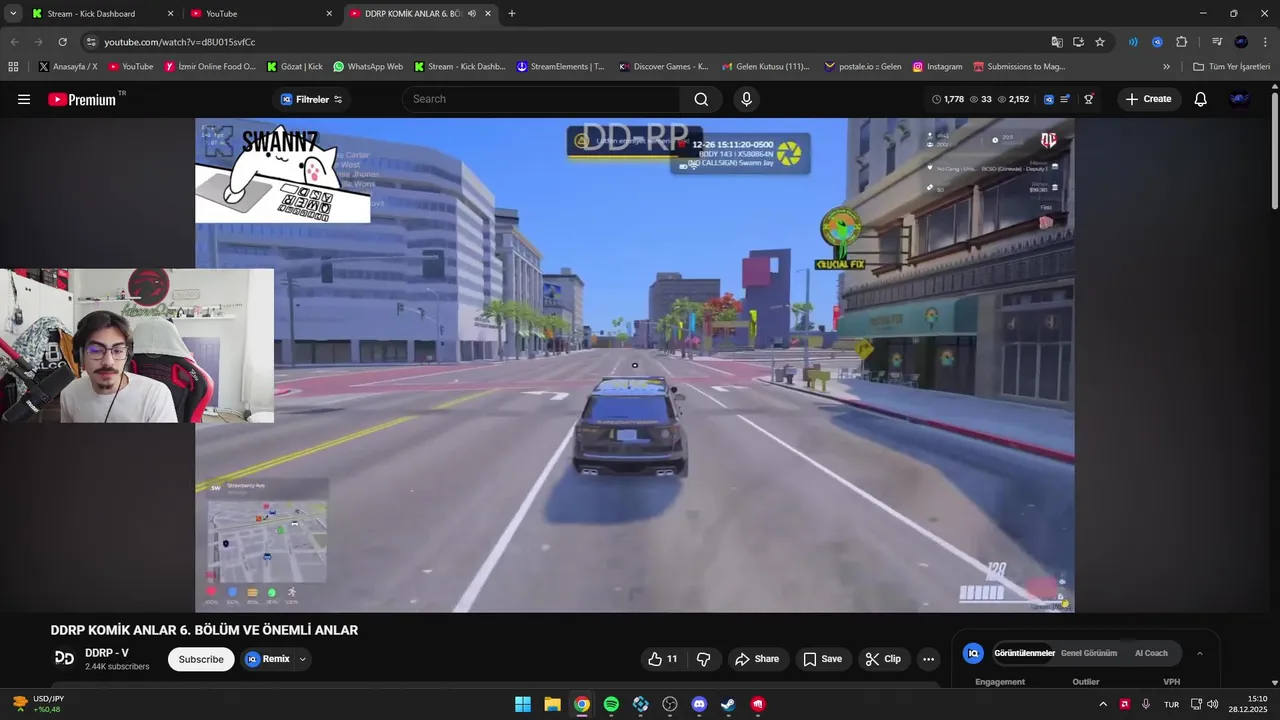Open more actions three-dot menu
Screen dimensions: 1280x720
tap(928, 659)
